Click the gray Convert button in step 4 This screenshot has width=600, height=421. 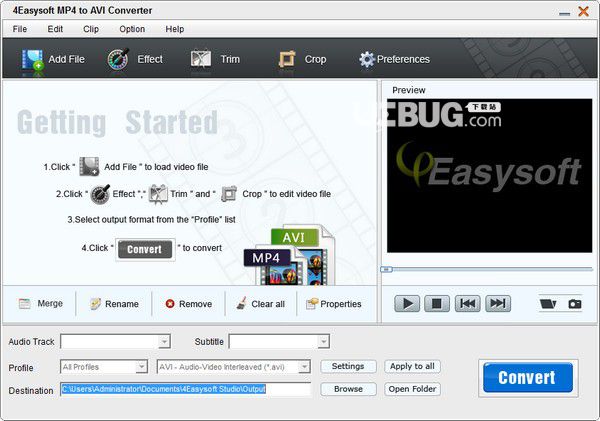pos(145,250)
